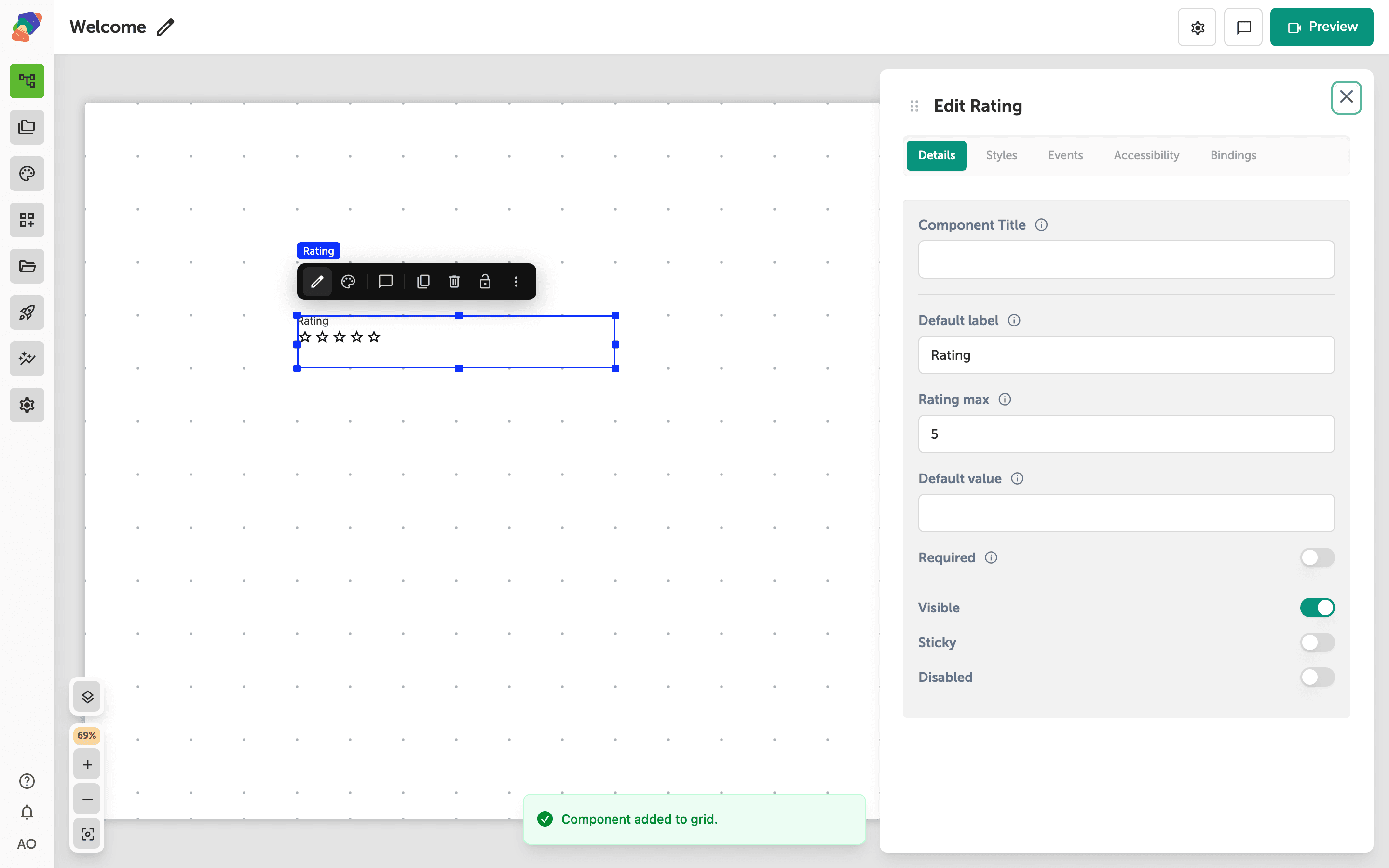
Task: Close the Edit Rating panel
Action: [x=1347, y=97]
